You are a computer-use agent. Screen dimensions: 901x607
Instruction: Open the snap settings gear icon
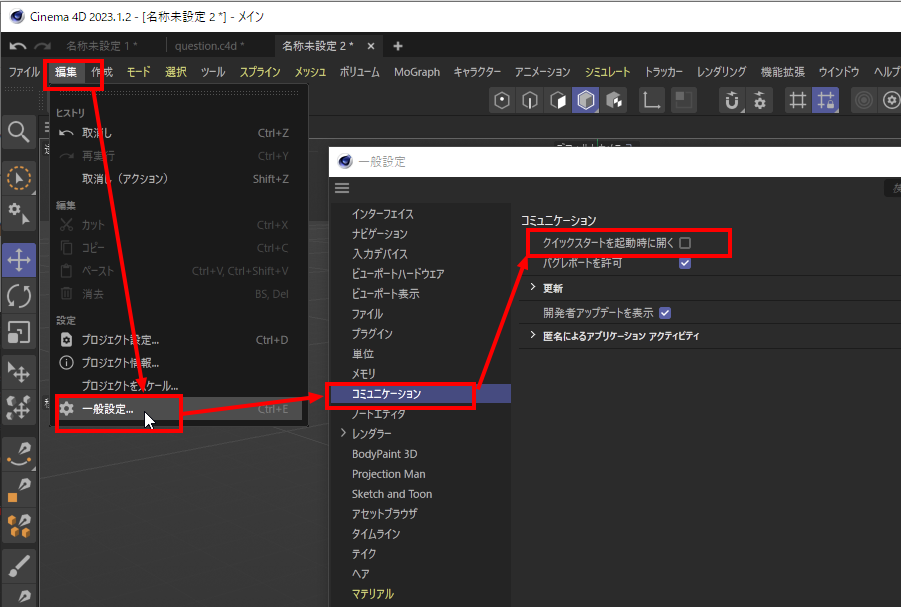[760, 101]
